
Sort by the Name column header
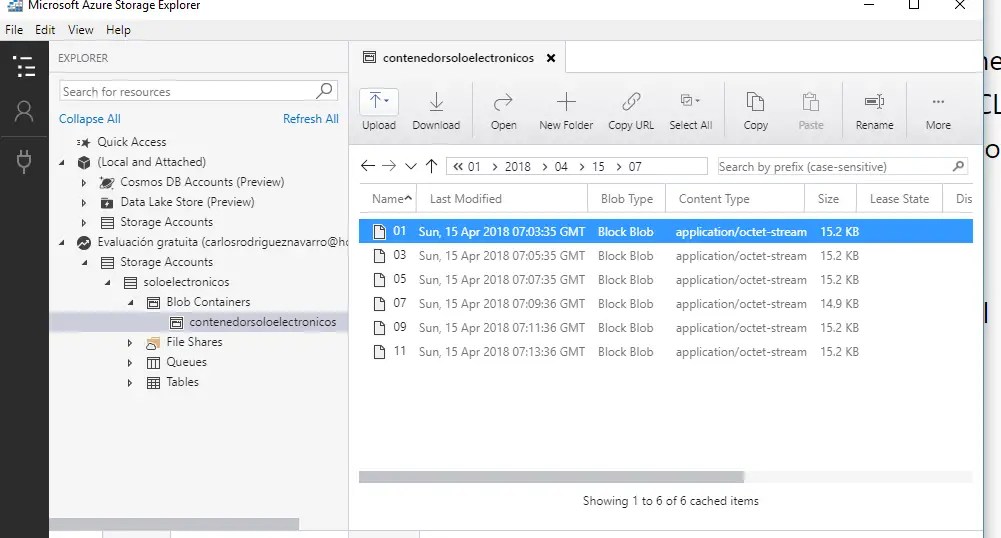(388, 199)
